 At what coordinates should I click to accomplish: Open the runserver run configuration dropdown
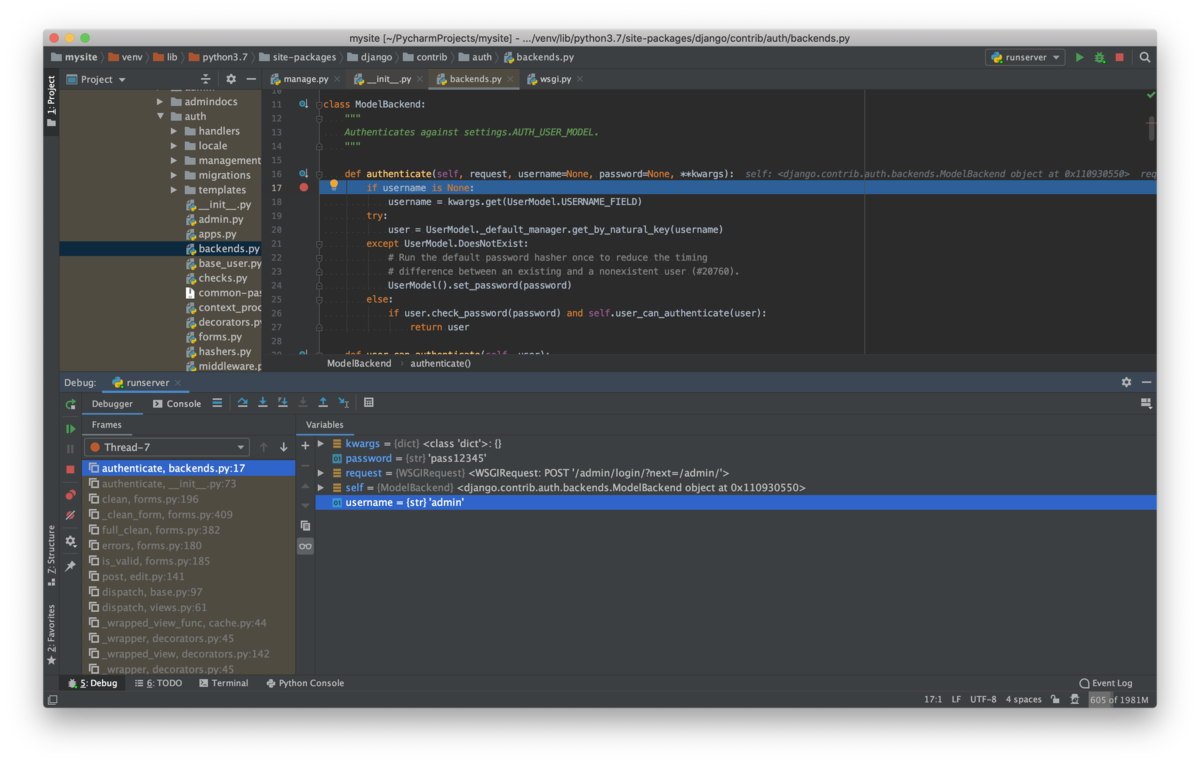[x=1025, y=58]
